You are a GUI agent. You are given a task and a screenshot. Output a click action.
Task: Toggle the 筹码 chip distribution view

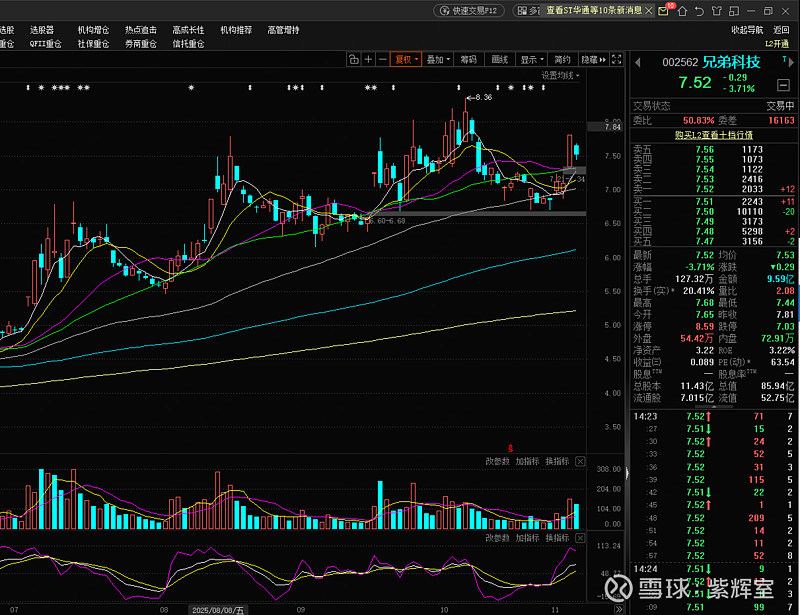click(x=468, y=60)
